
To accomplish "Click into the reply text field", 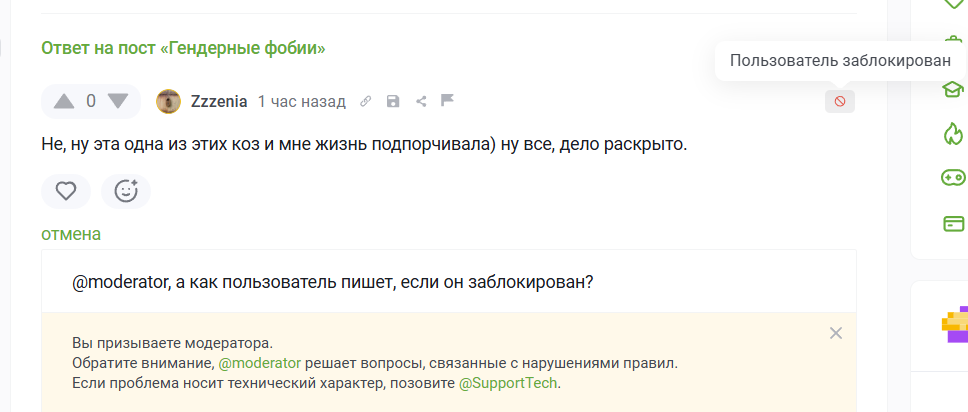I will (x=448, y=282).
